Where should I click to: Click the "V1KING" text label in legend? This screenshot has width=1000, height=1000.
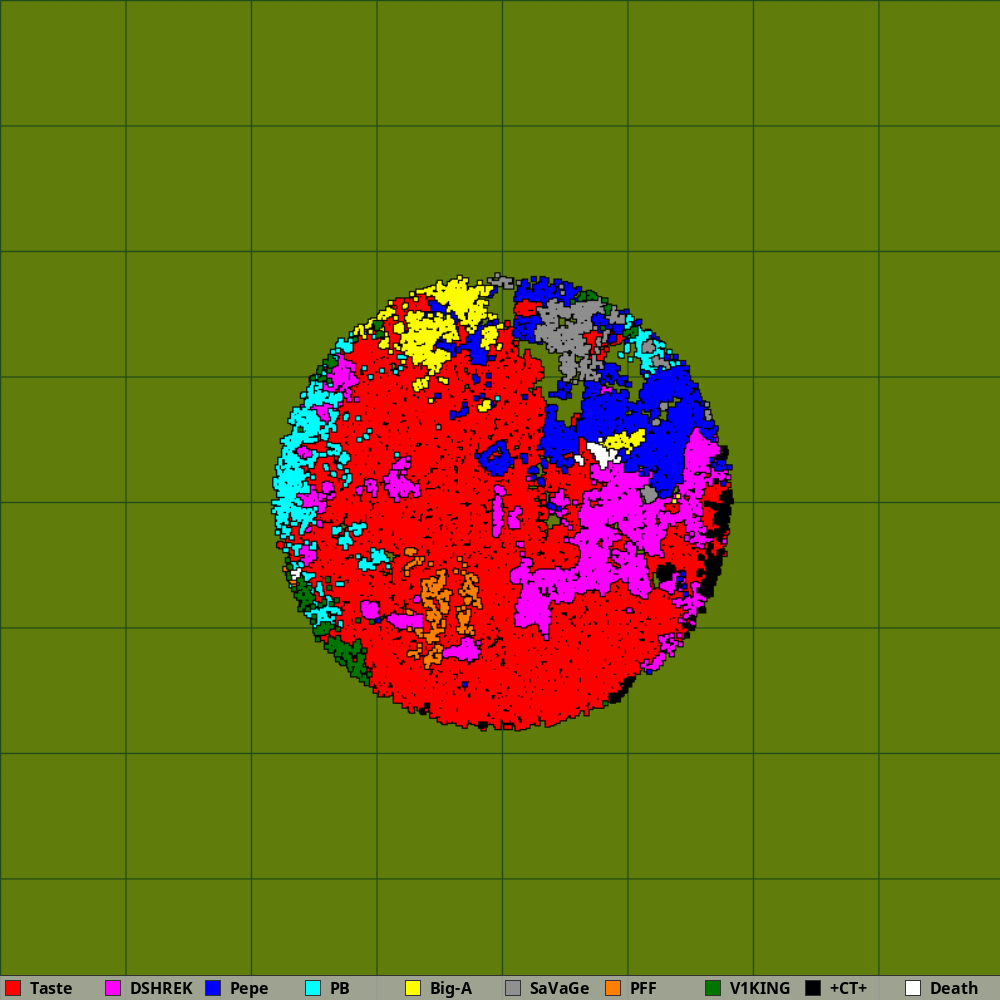pyautogui.click(x=760, y=988)
